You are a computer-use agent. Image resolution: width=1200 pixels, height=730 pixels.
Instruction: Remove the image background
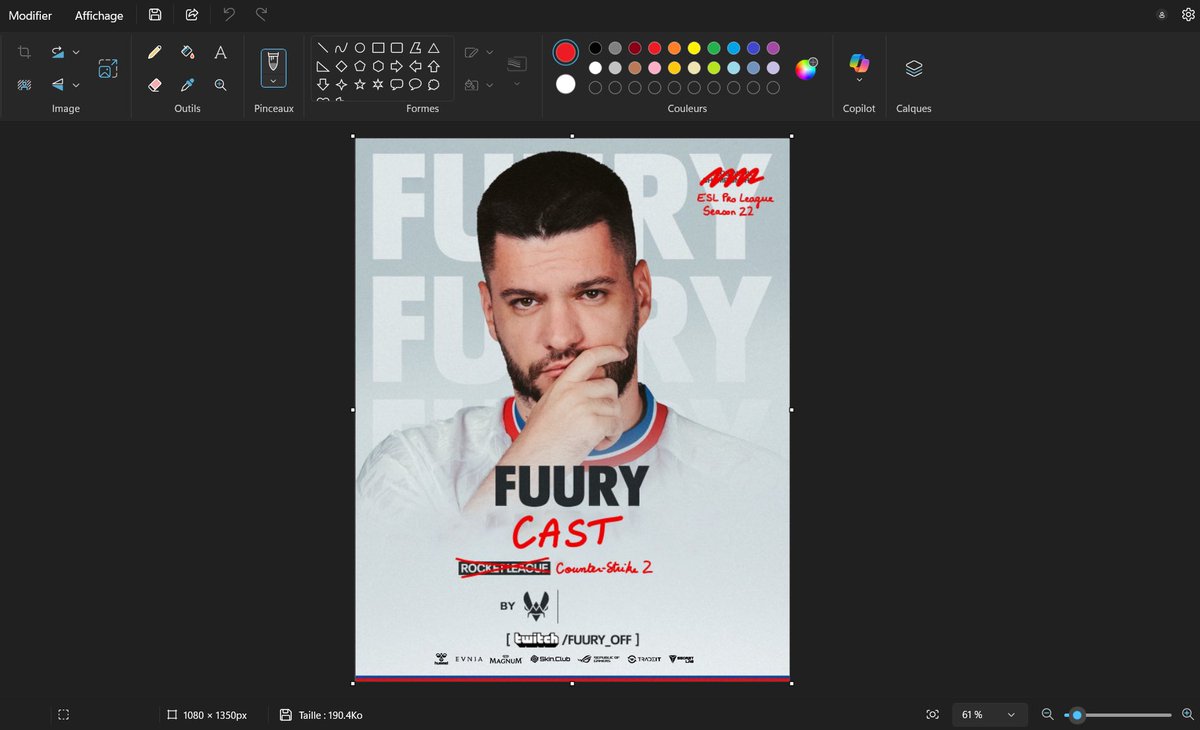[24, 84]
